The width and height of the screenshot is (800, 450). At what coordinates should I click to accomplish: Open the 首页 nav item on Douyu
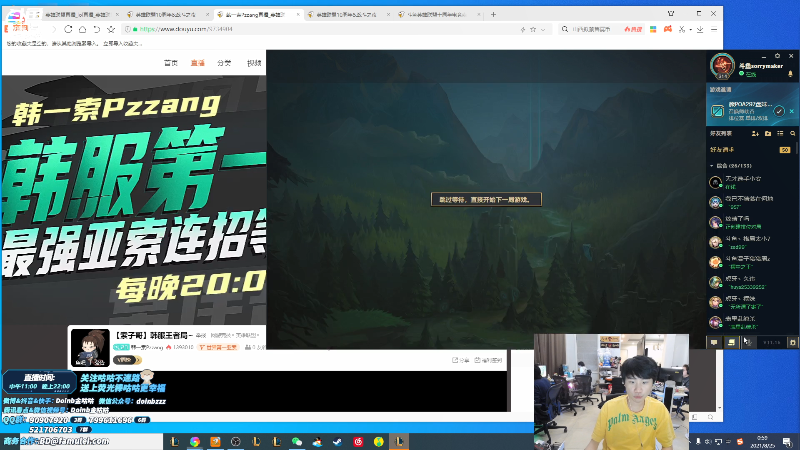click(171, 63)
